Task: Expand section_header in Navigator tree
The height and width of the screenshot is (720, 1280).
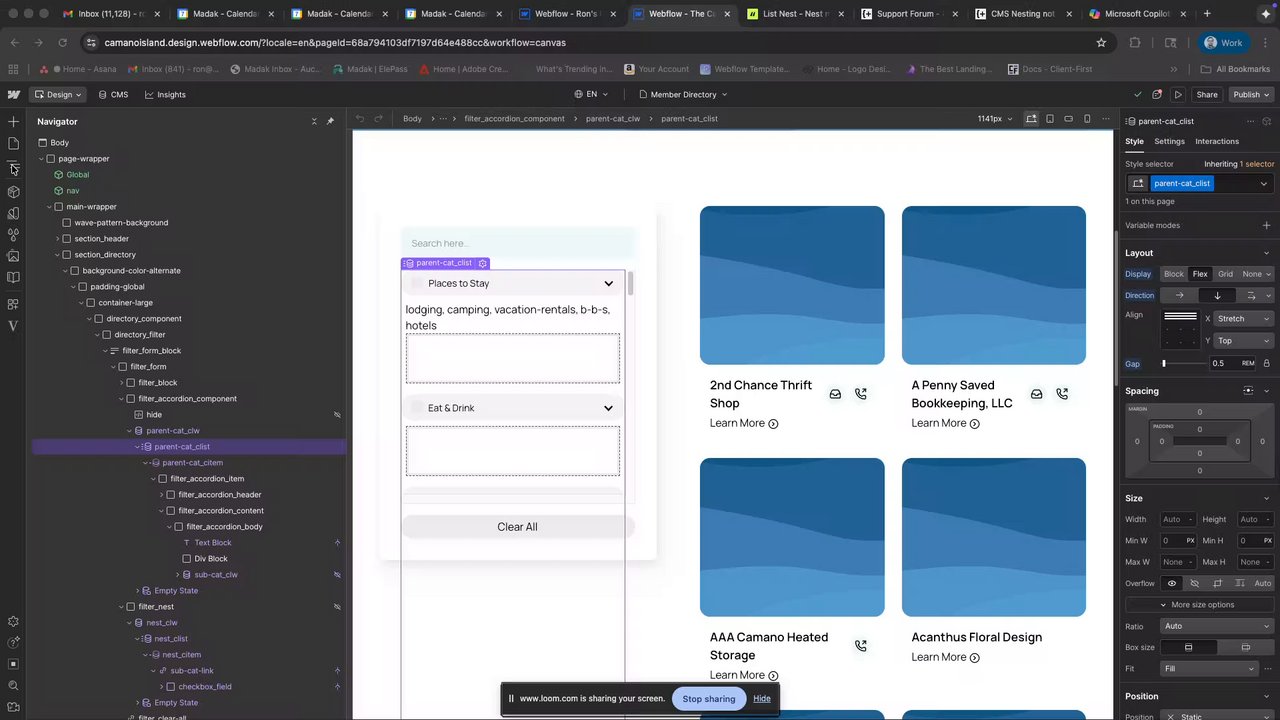Action: [57, 239]
